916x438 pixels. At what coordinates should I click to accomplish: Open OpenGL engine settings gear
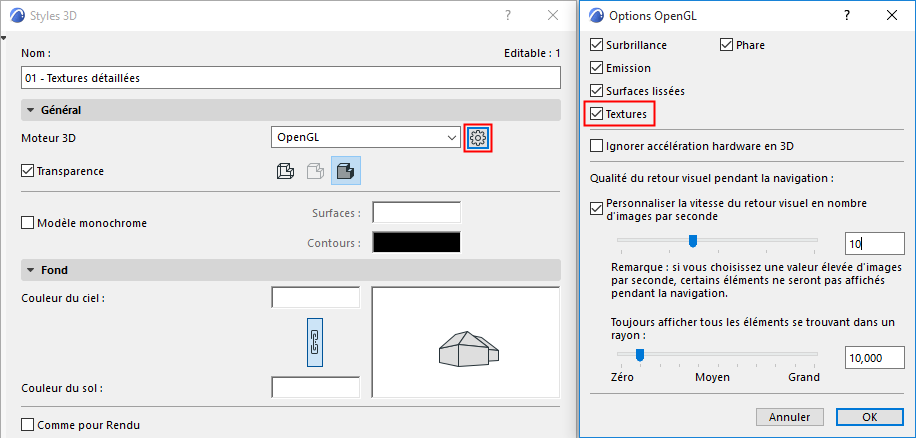(x=478, y=137)
